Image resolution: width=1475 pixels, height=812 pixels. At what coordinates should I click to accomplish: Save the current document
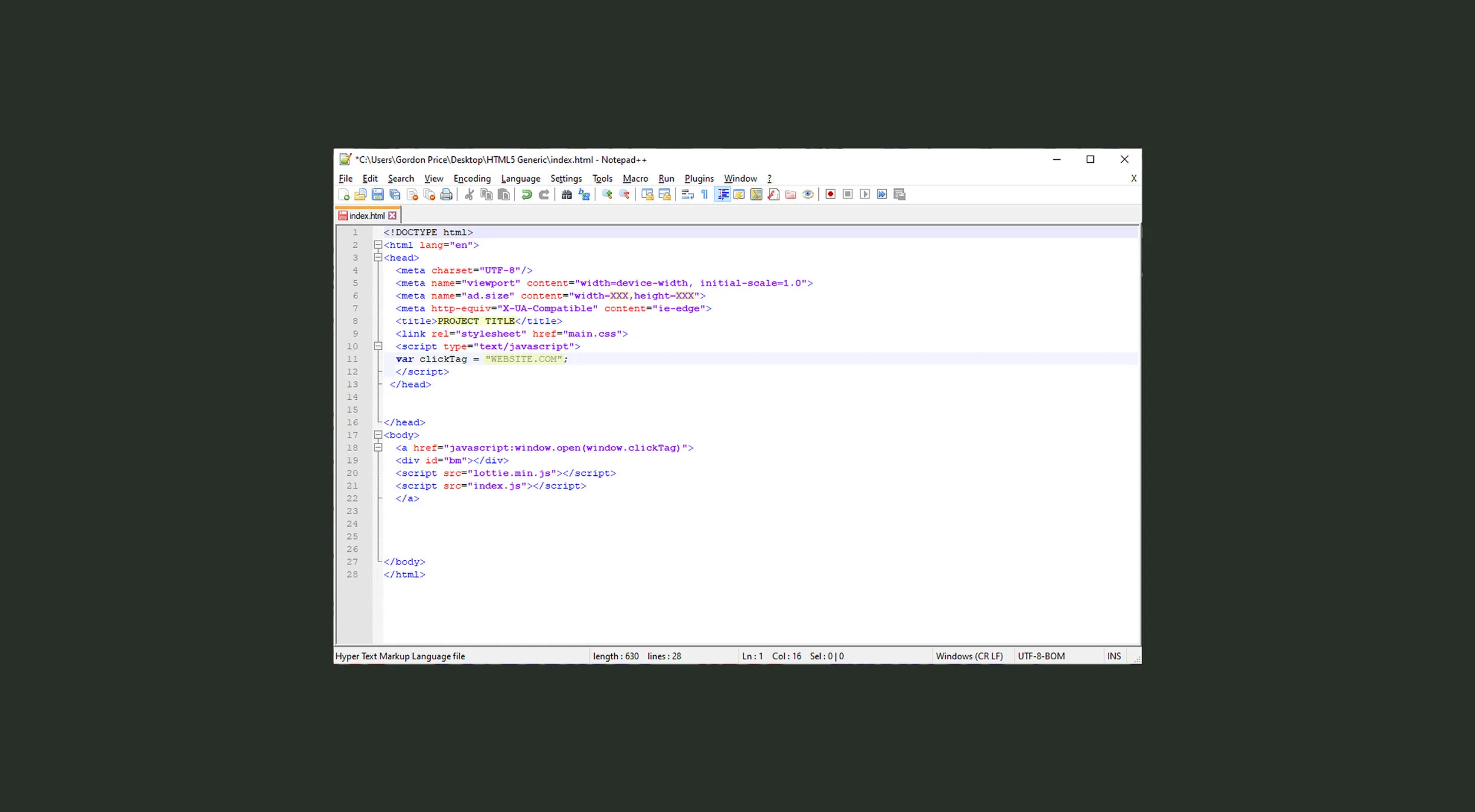(x=377, y=194)
